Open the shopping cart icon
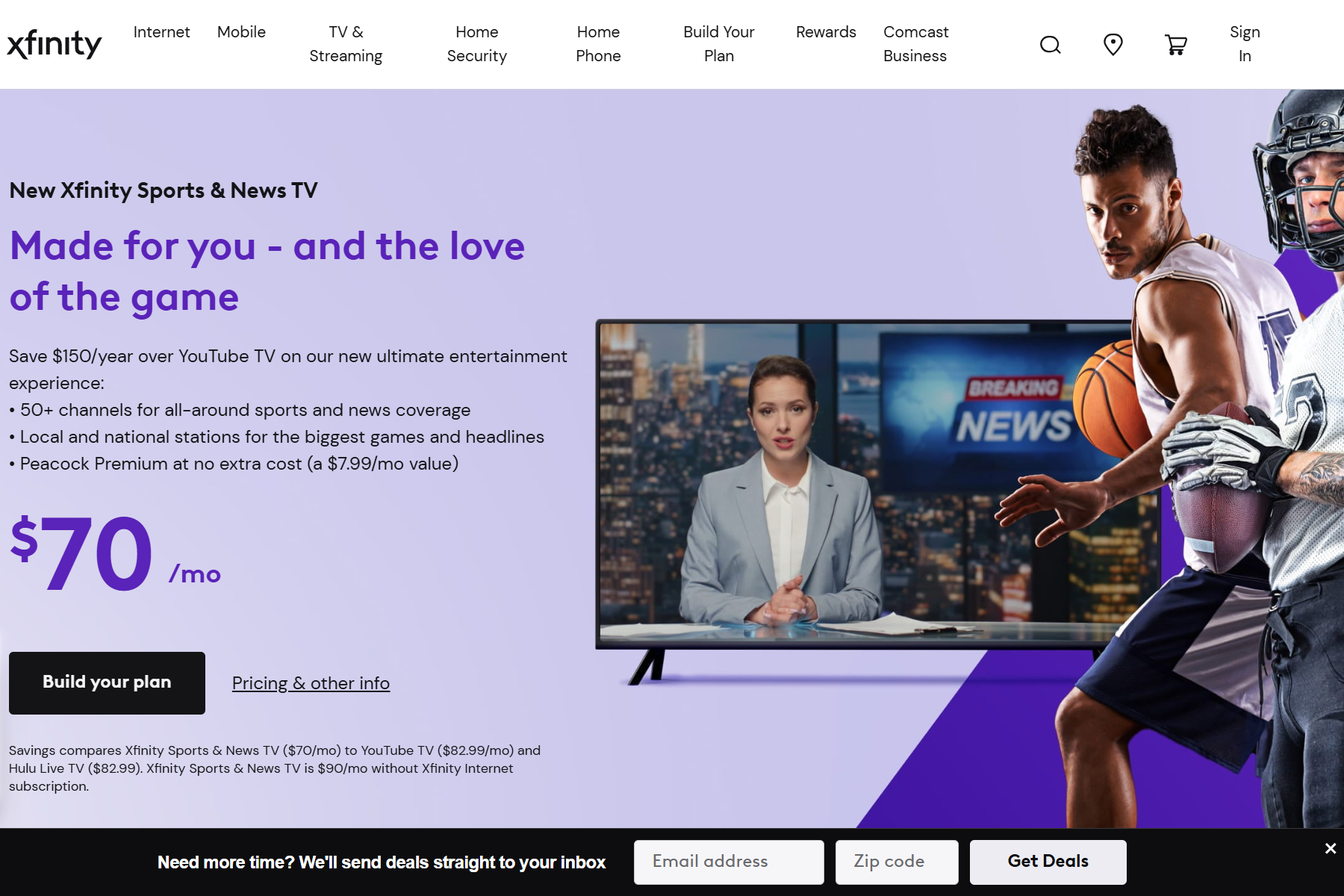 point(1175,45)
